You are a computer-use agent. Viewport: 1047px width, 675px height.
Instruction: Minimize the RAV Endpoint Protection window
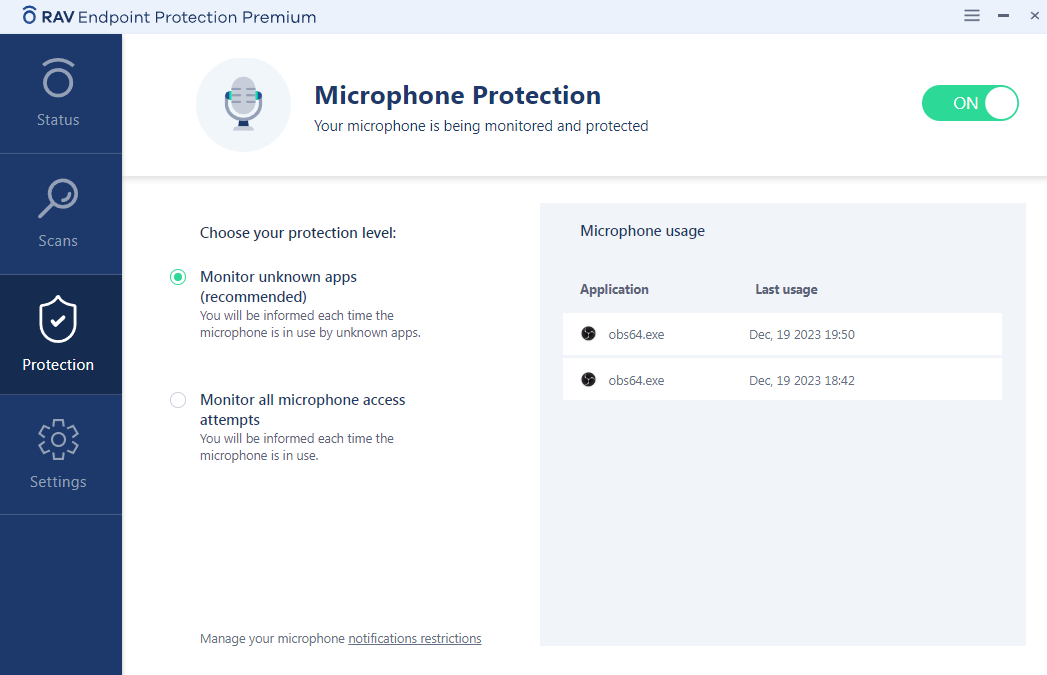pos(1002,16)
